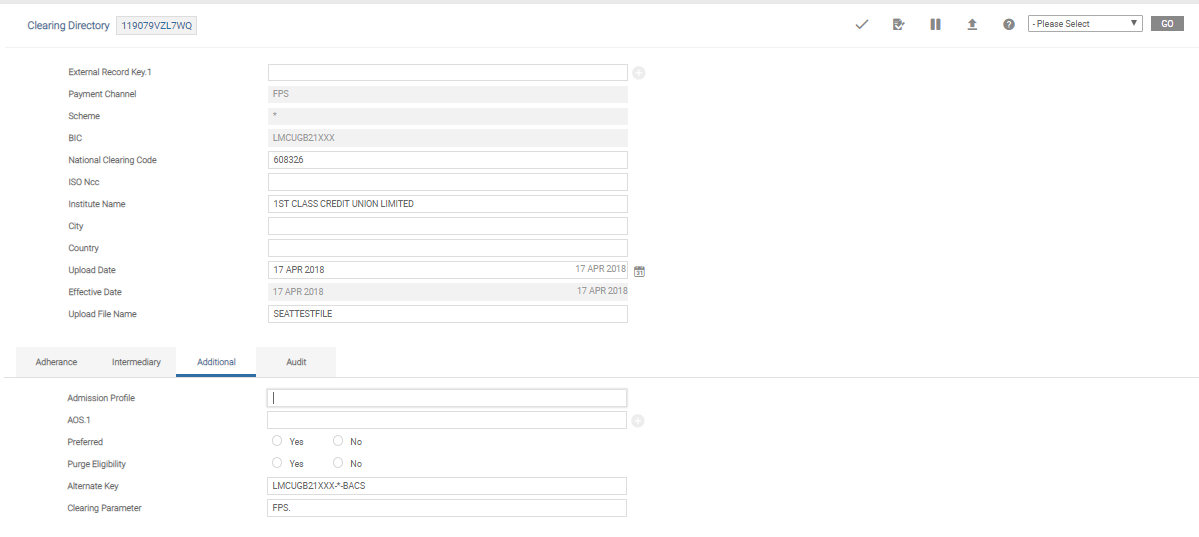Viewport: 1199px width, 537px height.
Task: Go to the Audit tab
Action: (x=296, y=362)
